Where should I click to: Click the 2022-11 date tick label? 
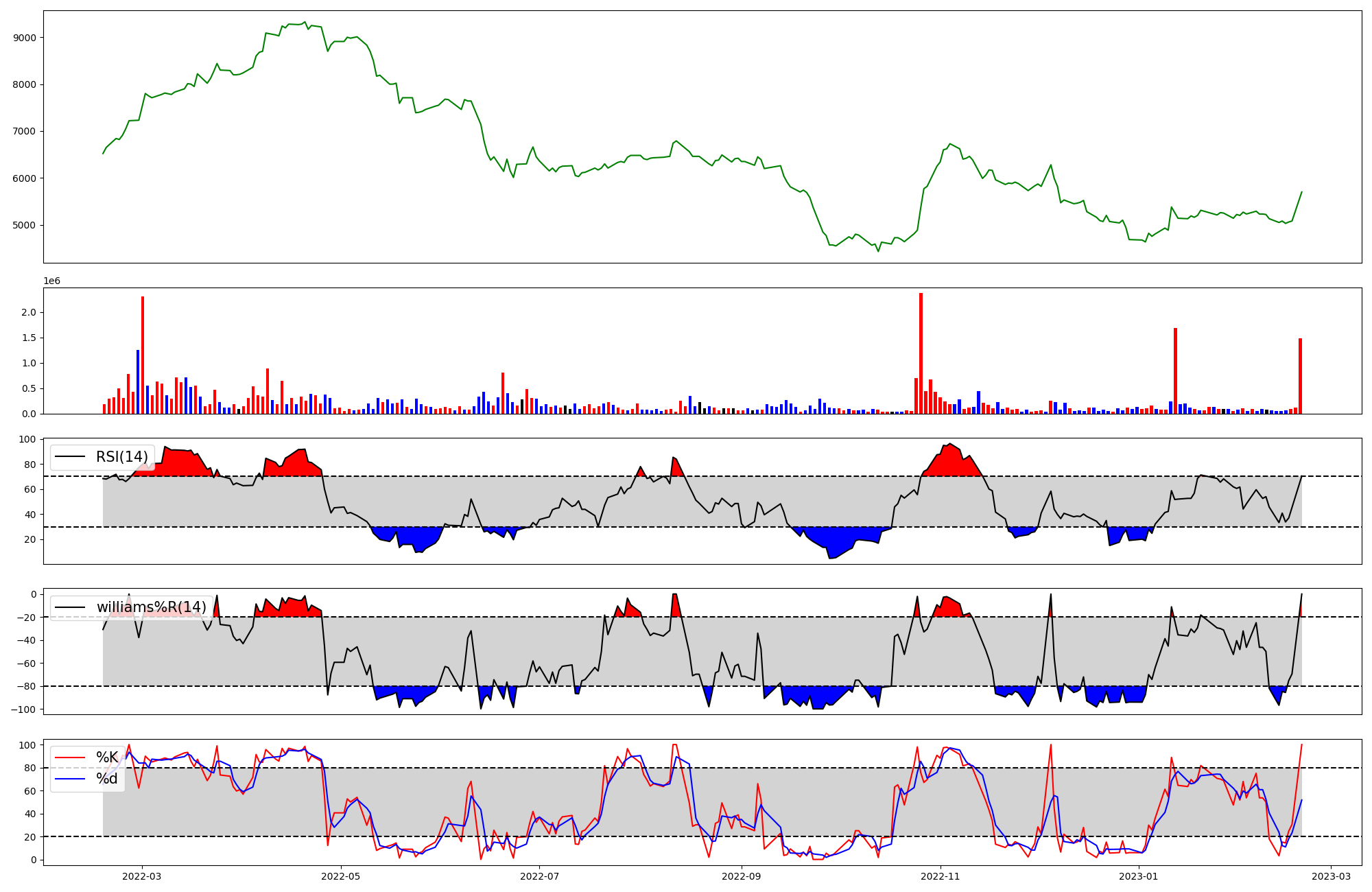940,876
